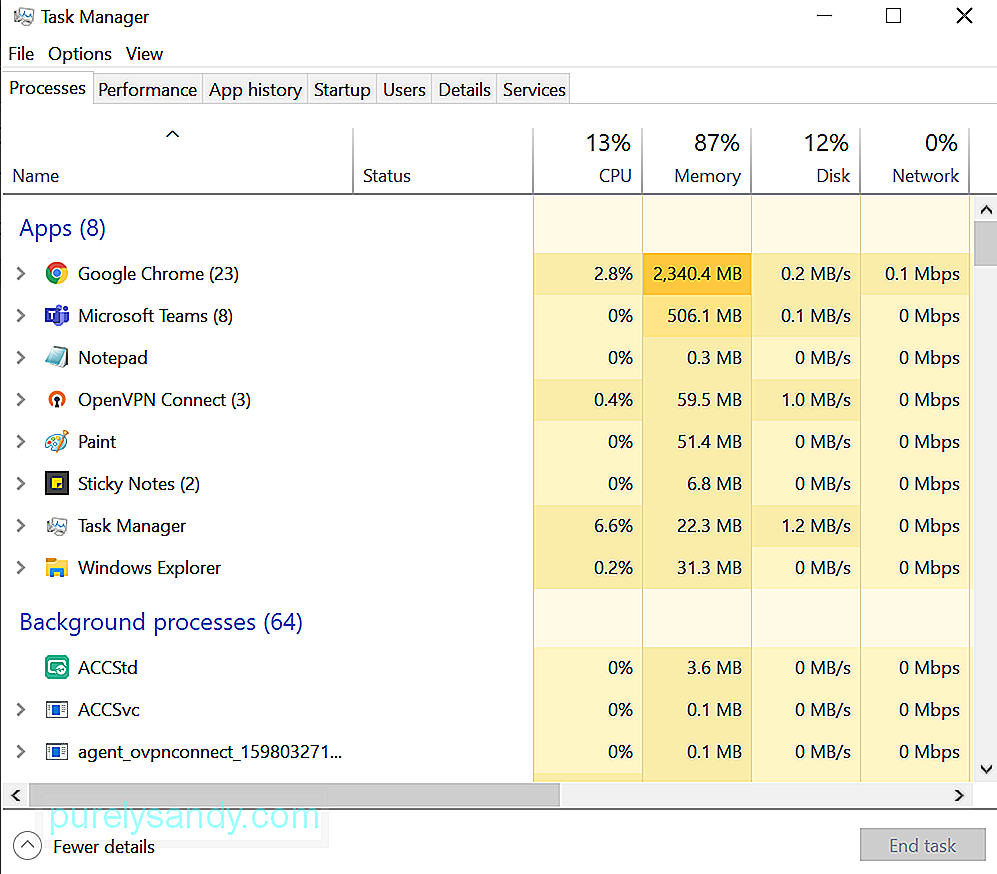Switch to the Users tab

point(404,90)
